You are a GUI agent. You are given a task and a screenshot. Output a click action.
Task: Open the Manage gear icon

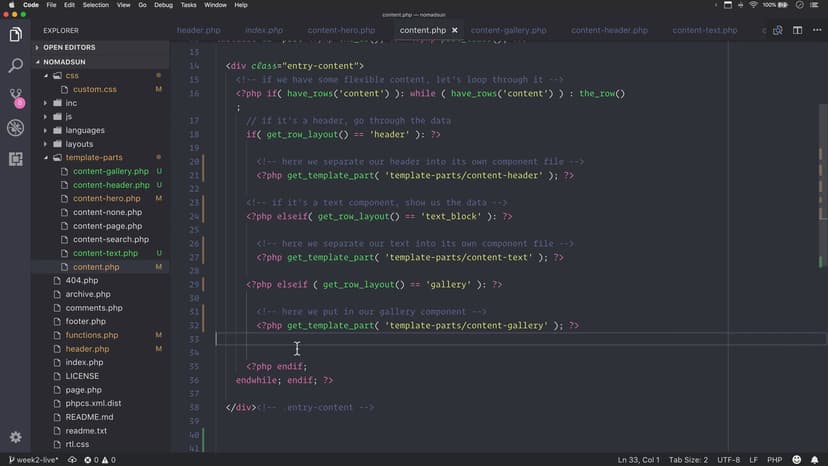(x=15, y=437)
